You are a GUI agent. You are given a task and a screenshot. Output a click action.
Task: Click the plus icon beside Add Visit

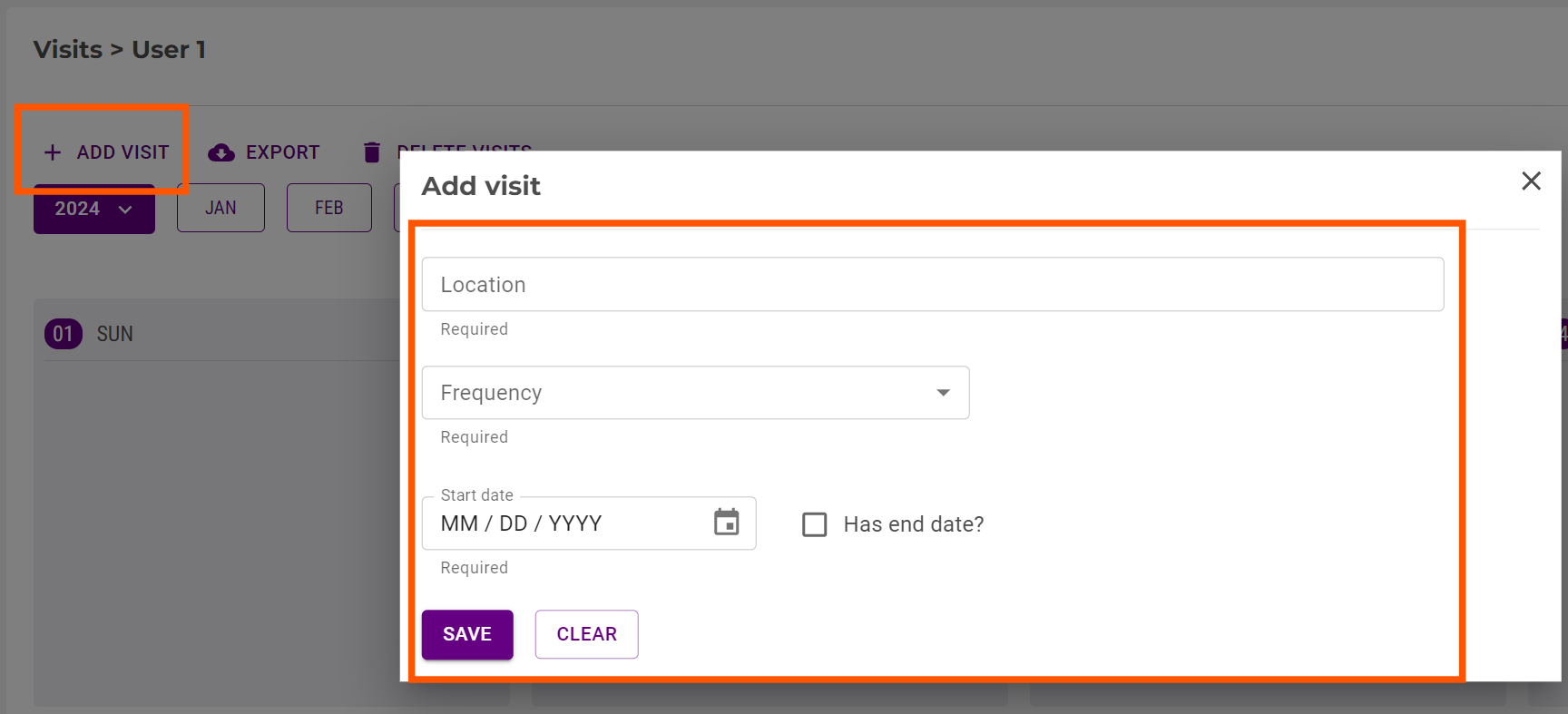[x=53, y=152]
